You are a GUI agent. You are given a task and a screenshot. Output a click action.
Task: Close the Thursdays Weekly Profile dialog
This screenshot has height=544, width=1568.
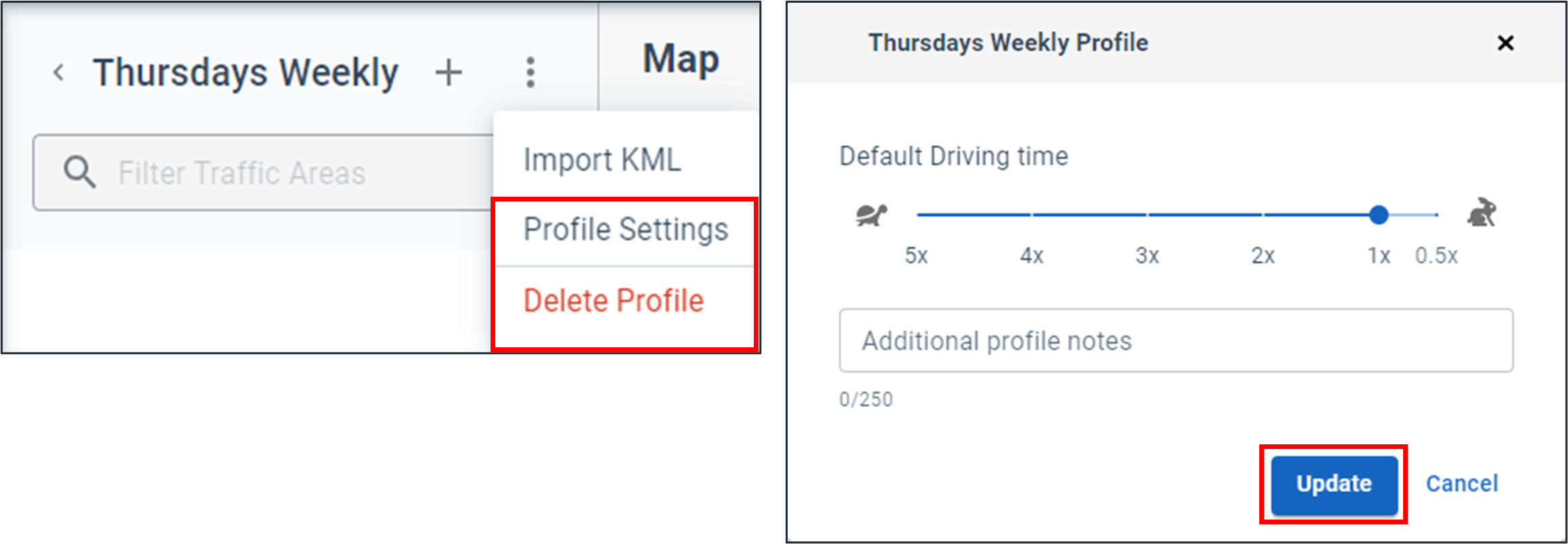click(x=1506, y=42)
